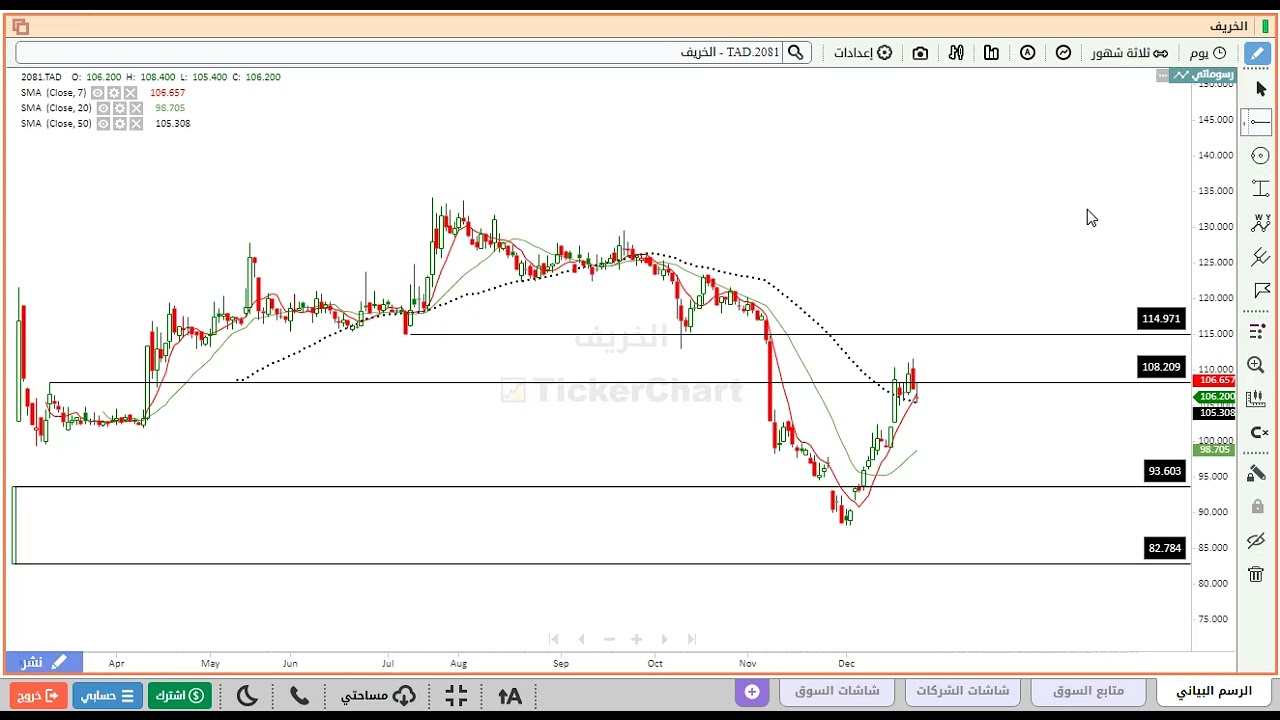Viewport: 1280px width, 720px height.
Task: Toggle dark mode moon icon
Action: click(x=246, y=695)
